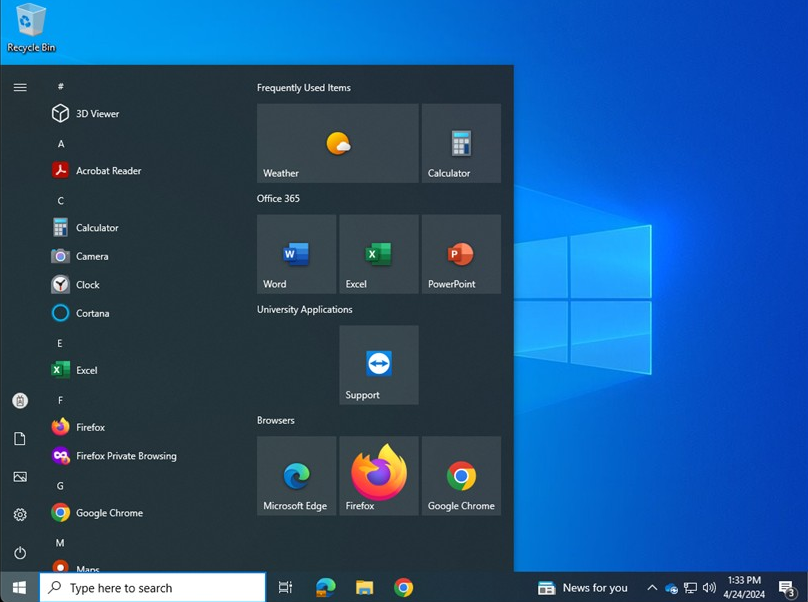Viewport: 808px width, 602px height.
Task: Open the PowerPoint tile
Action: click(x=461, y=254)
